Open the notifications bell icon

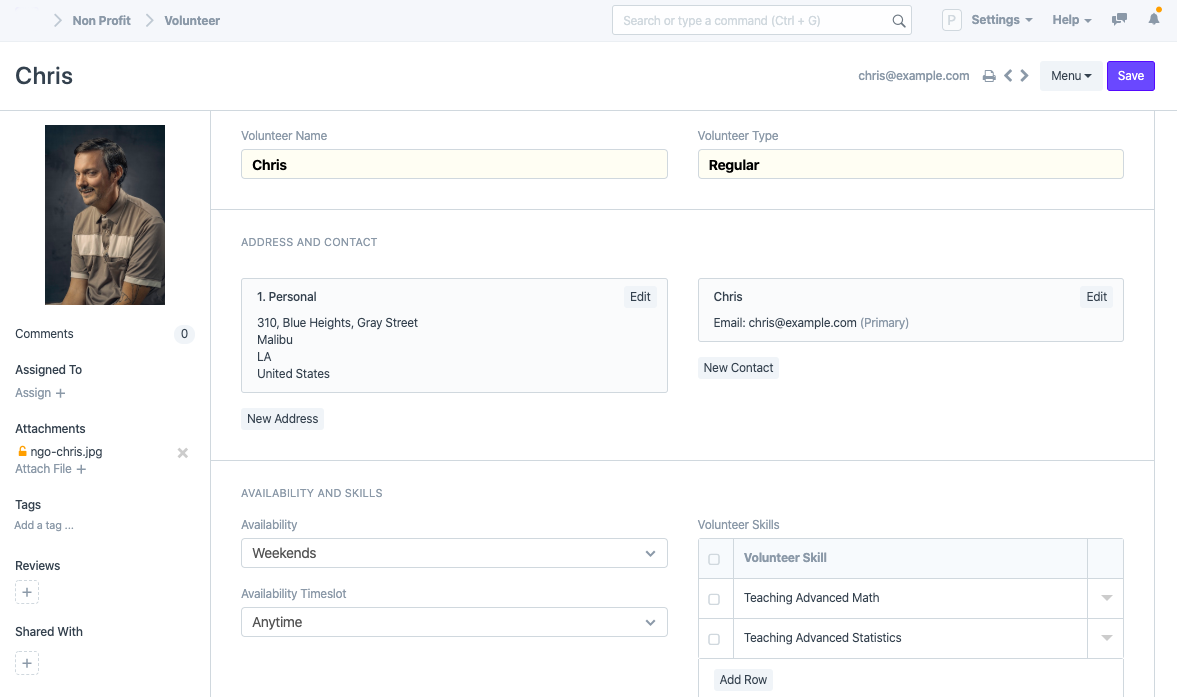coord(1154,20)
